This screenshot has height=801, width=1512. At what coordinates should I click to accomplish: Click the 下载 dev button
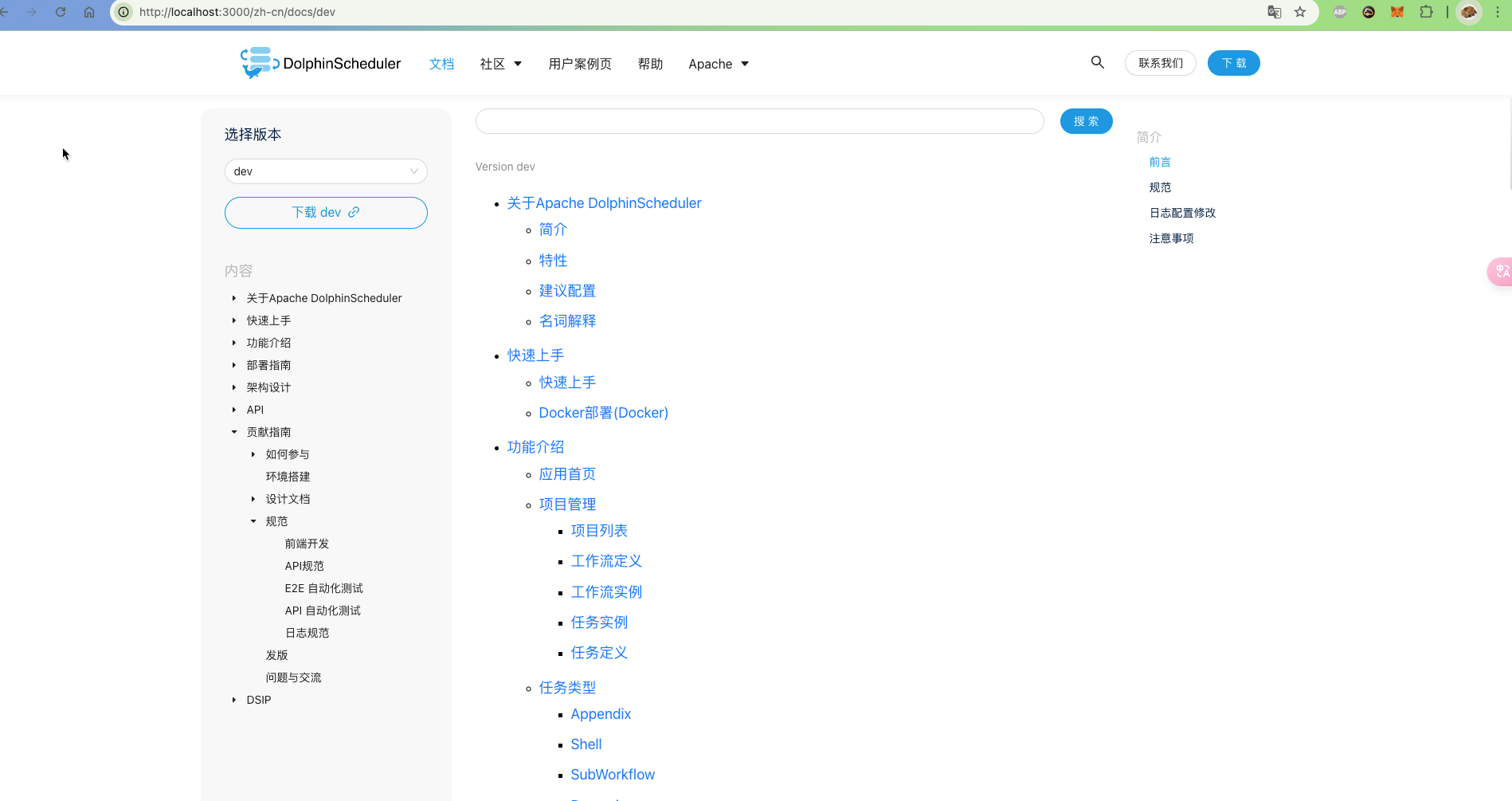pos(326,213)
